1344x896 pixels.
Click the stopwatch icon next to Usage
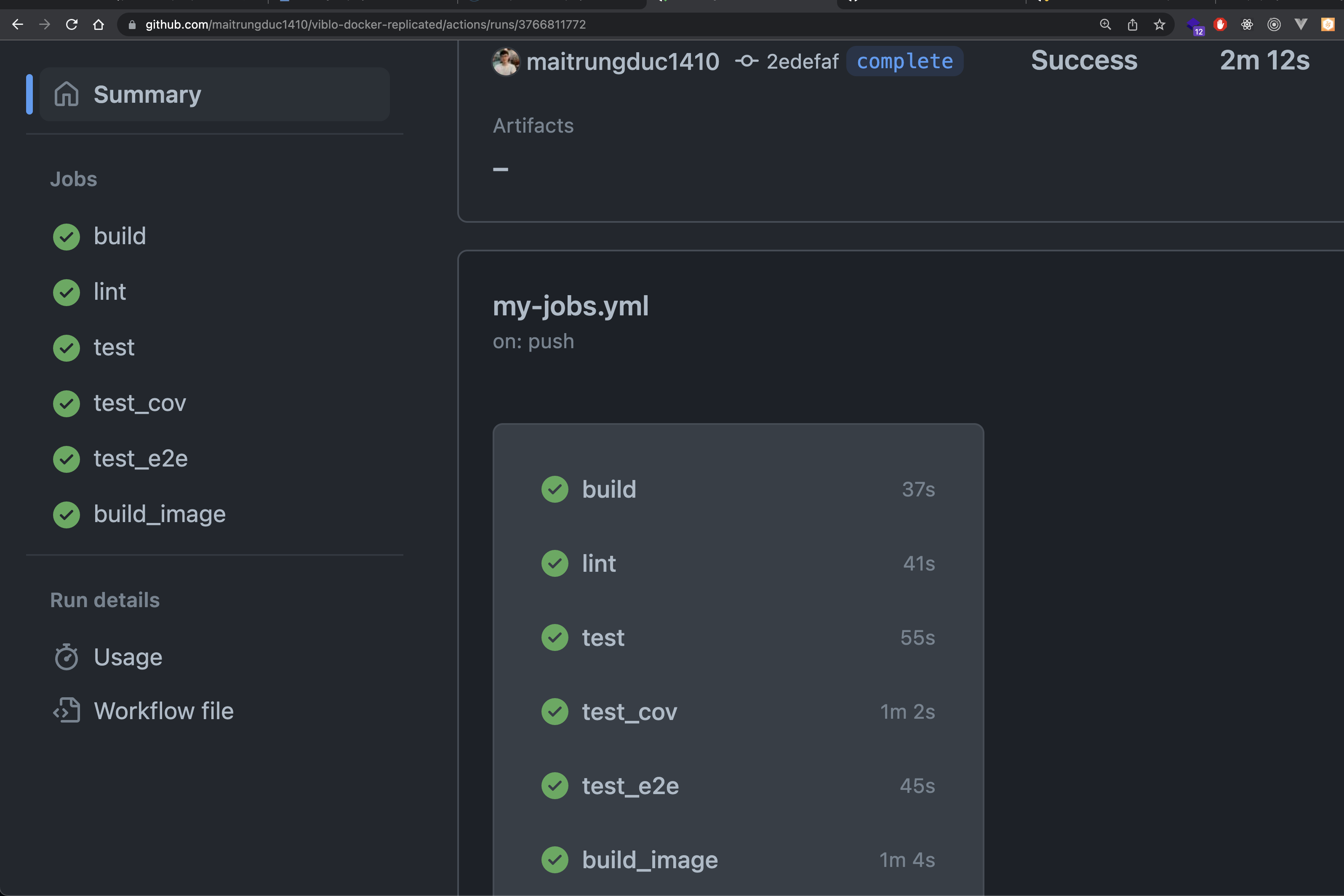point(66,656)
